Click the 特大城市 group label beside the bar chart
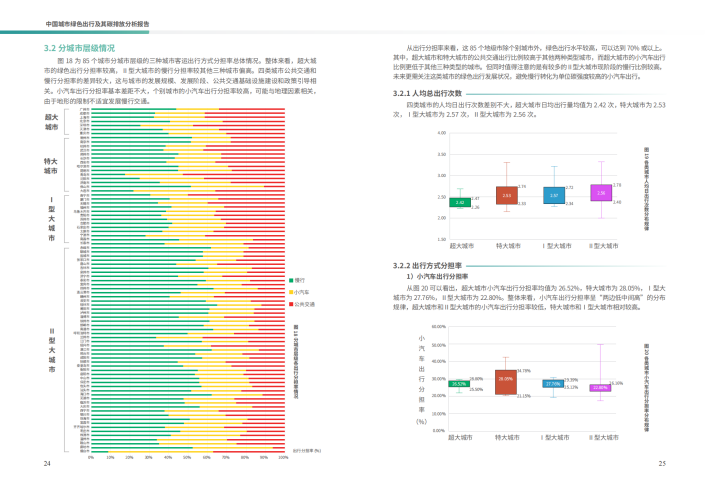710x504 pixels. pos(51,166)
